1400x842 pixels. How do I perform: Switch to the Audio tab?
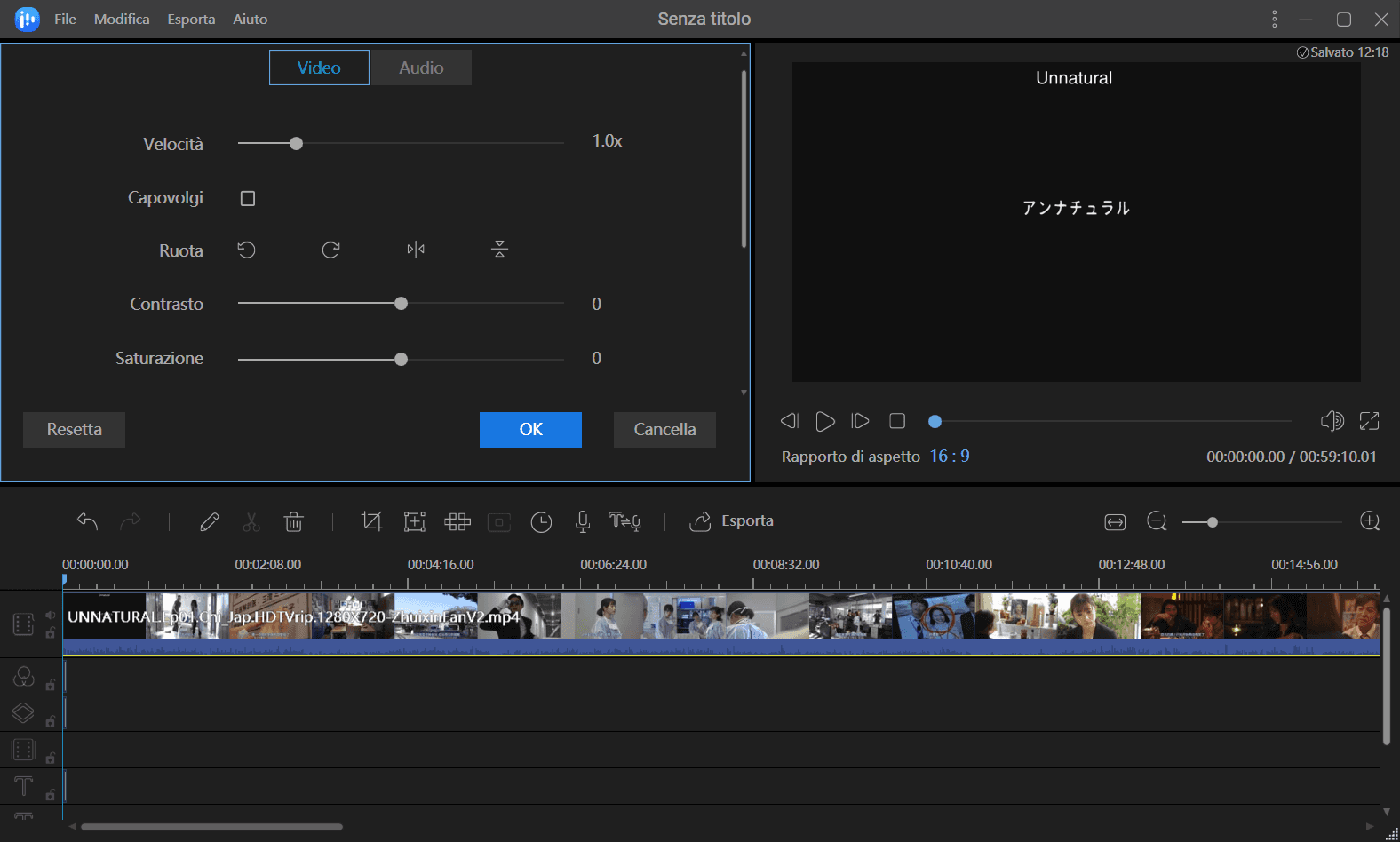421,68
